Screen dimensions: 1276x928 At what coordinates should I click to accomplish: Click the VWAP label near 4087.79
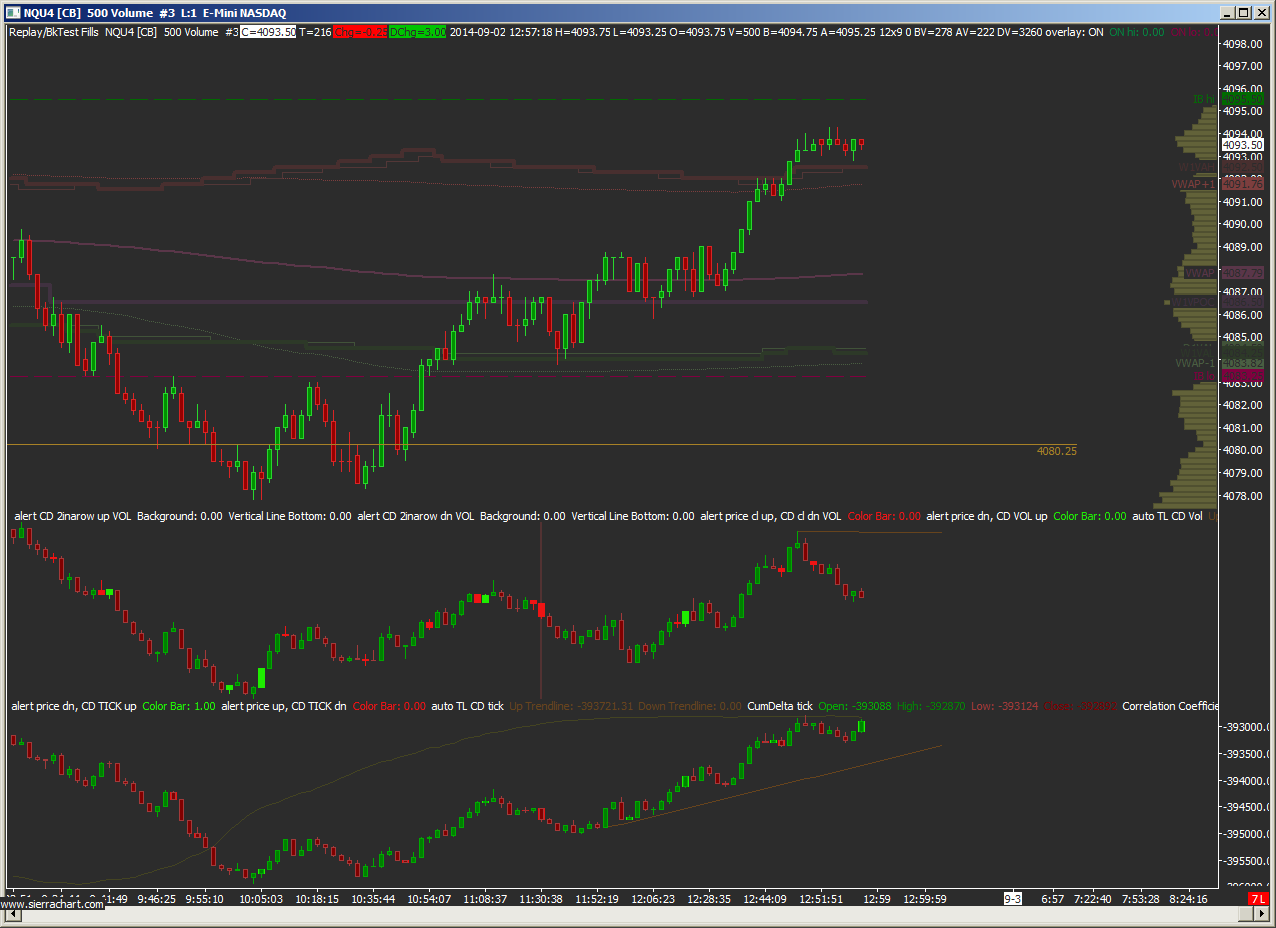[x=1199, y=273]
